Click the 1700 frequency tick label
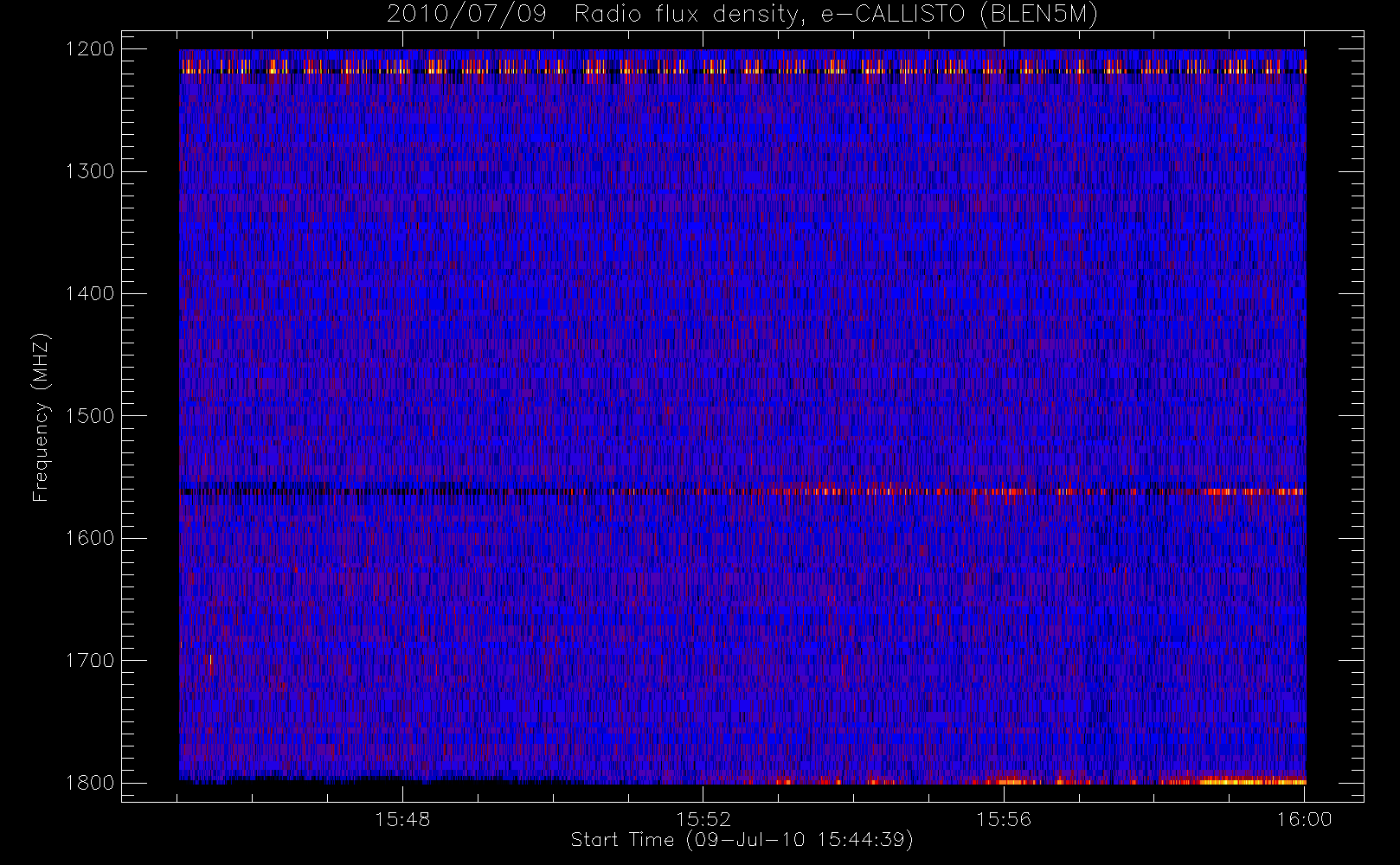Viewport: 1400px width, 865px height. pos(90,661)
